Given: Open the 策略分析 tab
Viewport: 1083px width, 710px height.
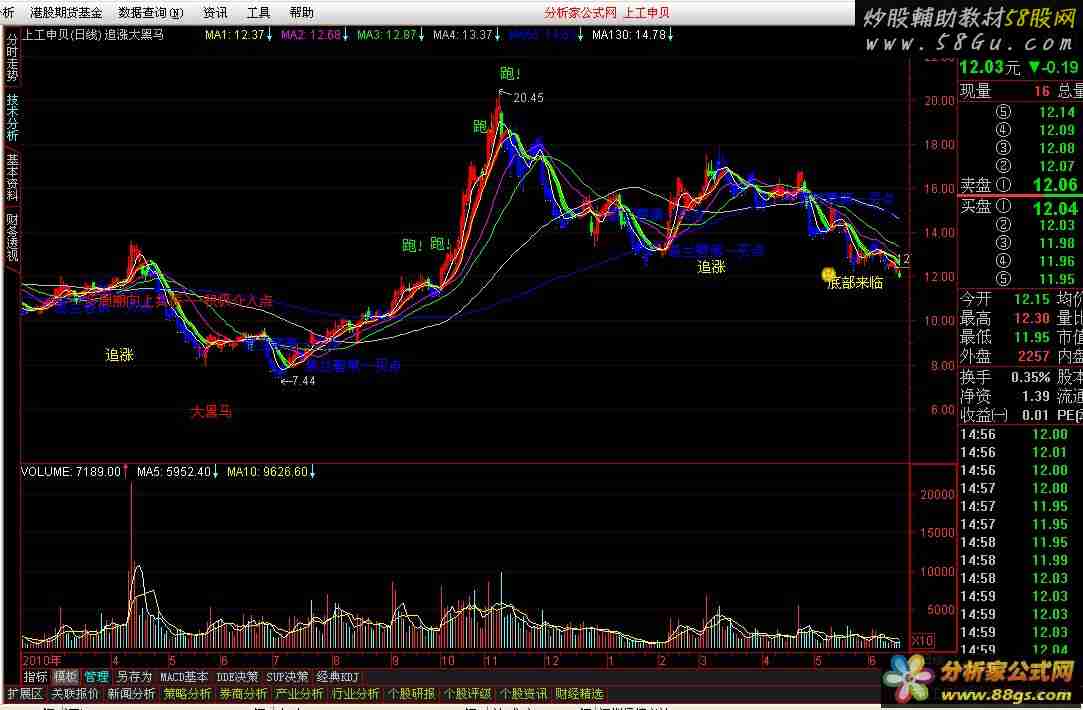Looking at the screenshot, I should click(x=187, y=693).
